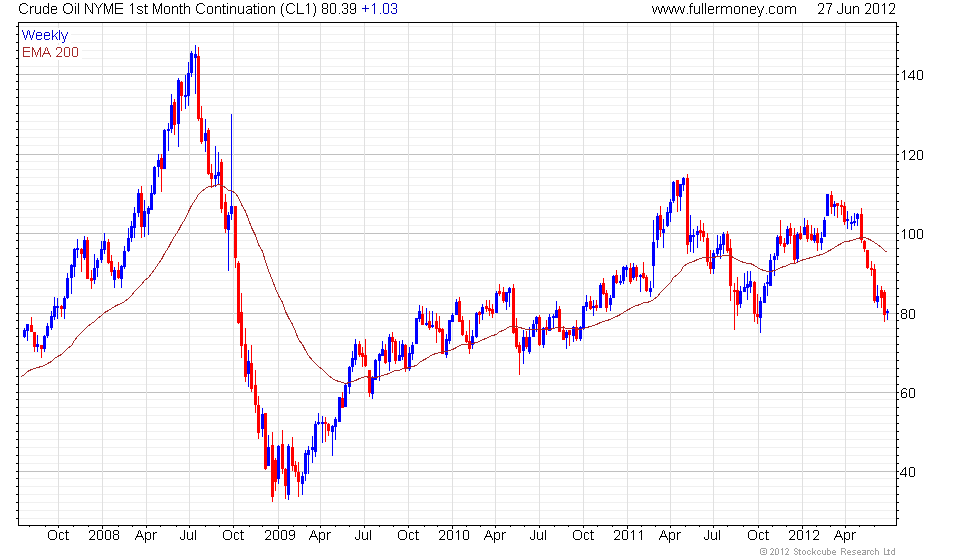Click the 2012 year label on time axis
Screen dimensions: 980x560
803,536
